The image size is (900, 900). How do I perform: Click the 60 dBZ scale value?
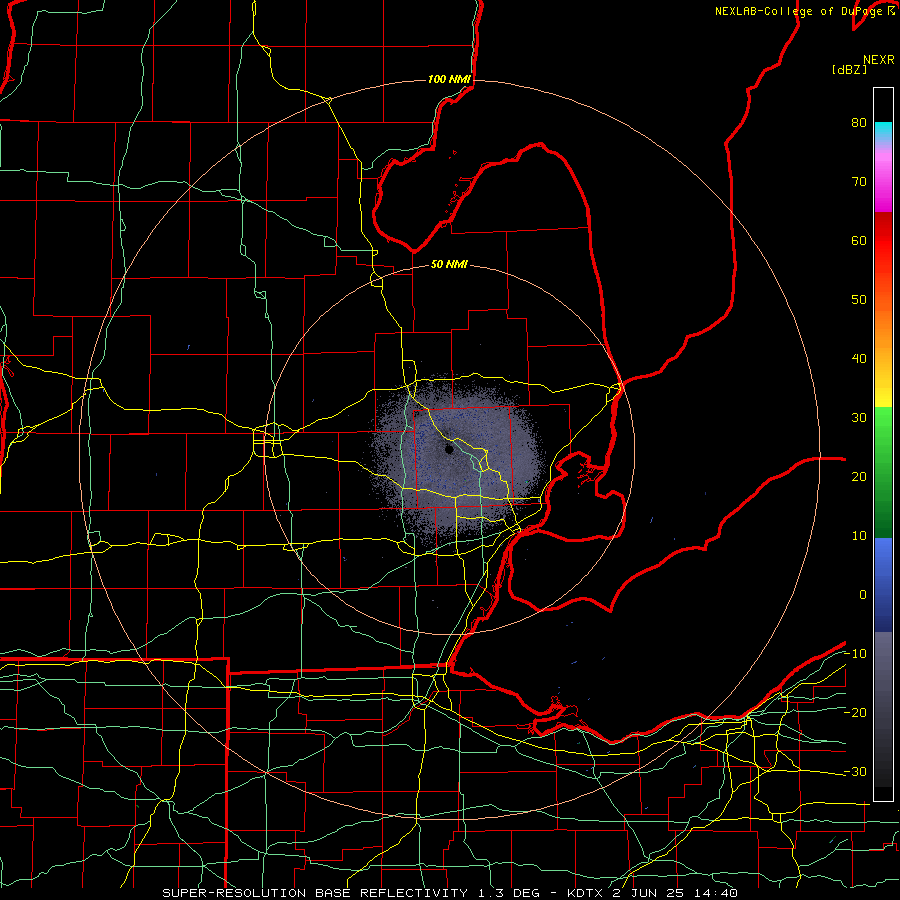tap(859, 241)
